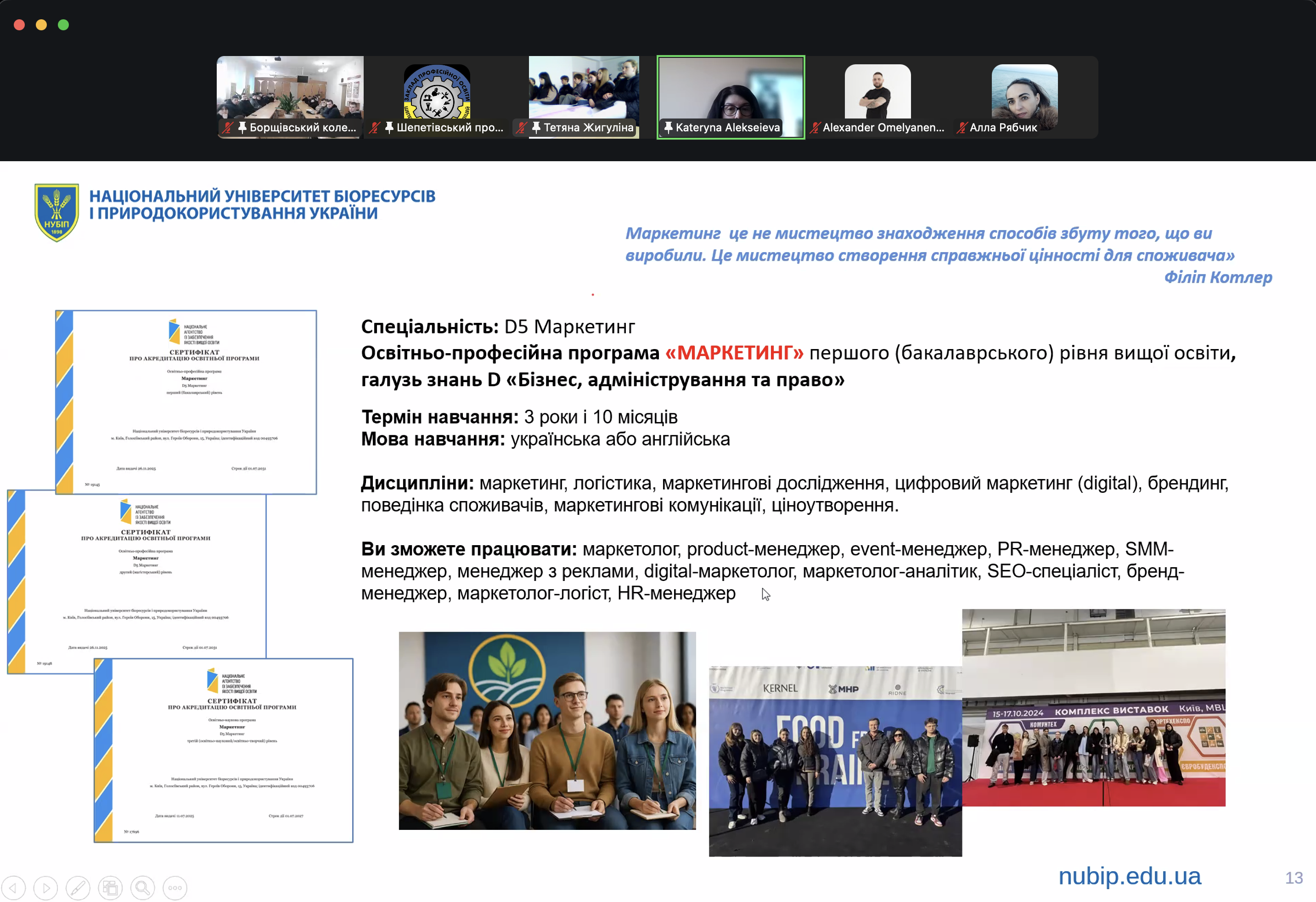Screen dimensions: 1316x902
Task: Go to previous slide arrow button
Action: click(x=14, y=887)
